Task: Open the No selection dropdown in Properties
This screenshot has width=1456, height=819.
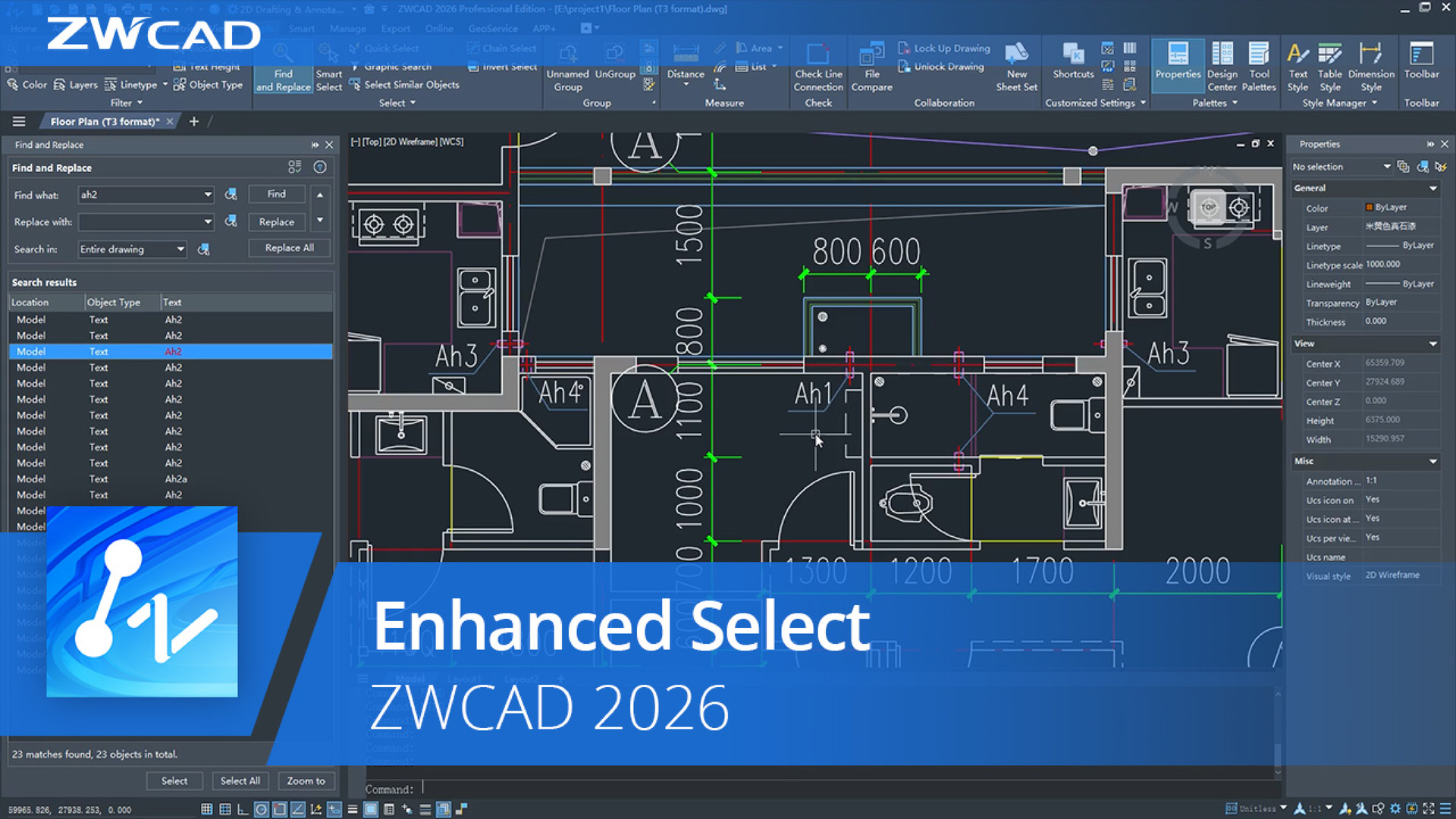Action: pos(1386,166)
